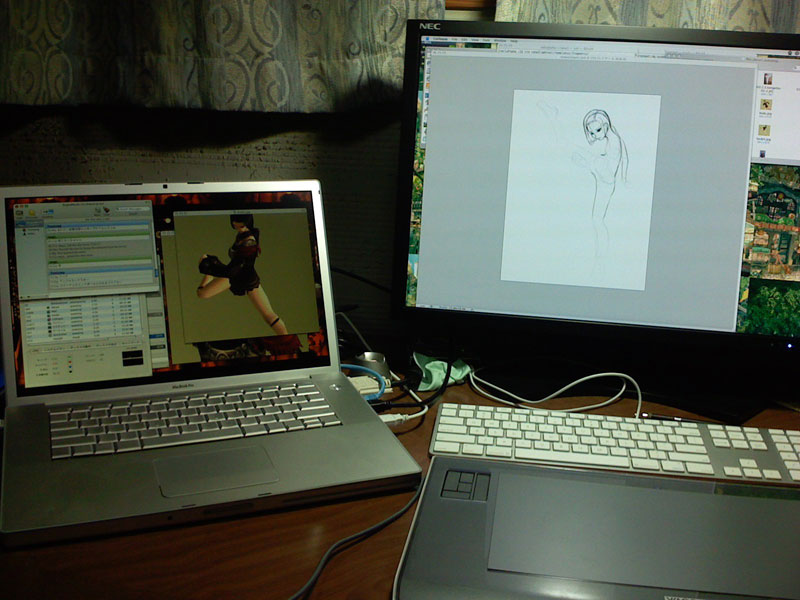
Task: Select the third jpg thumbnail in the Finder window
Action: pyautogui.click(x=764, y=130)
